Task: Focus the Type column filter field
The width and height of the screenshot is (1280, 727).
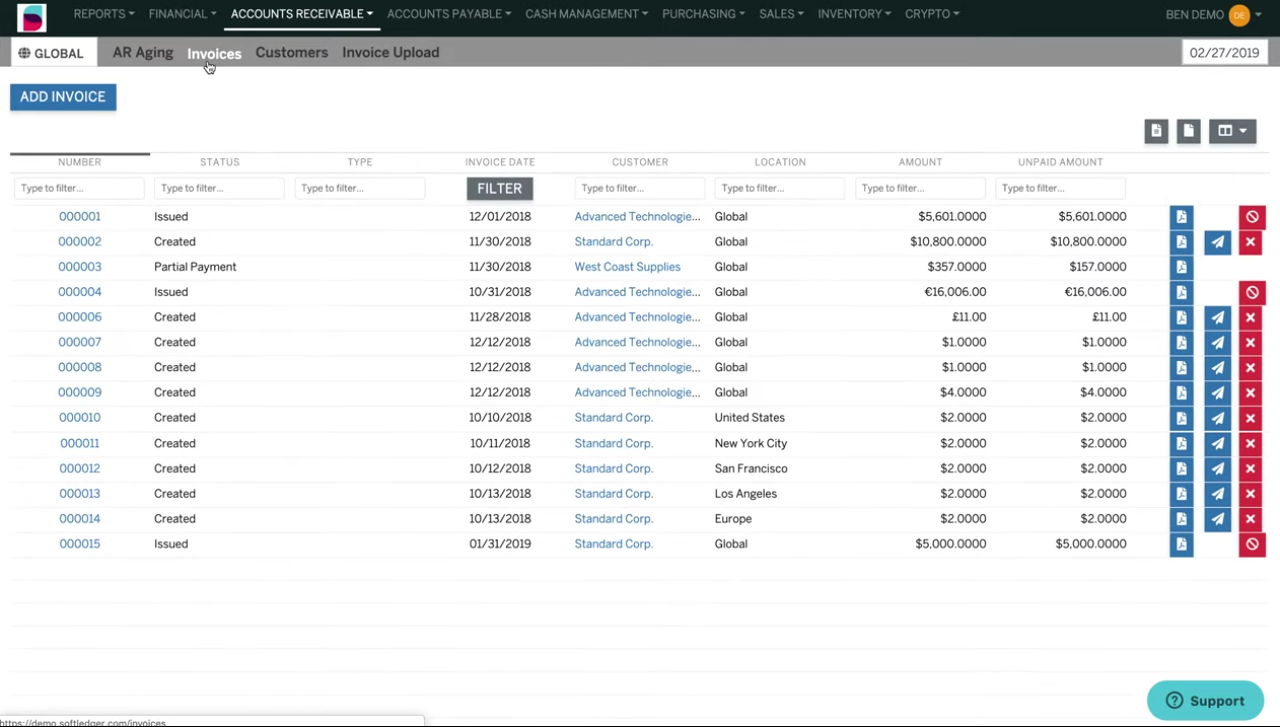Action: [x=360, y=188]
